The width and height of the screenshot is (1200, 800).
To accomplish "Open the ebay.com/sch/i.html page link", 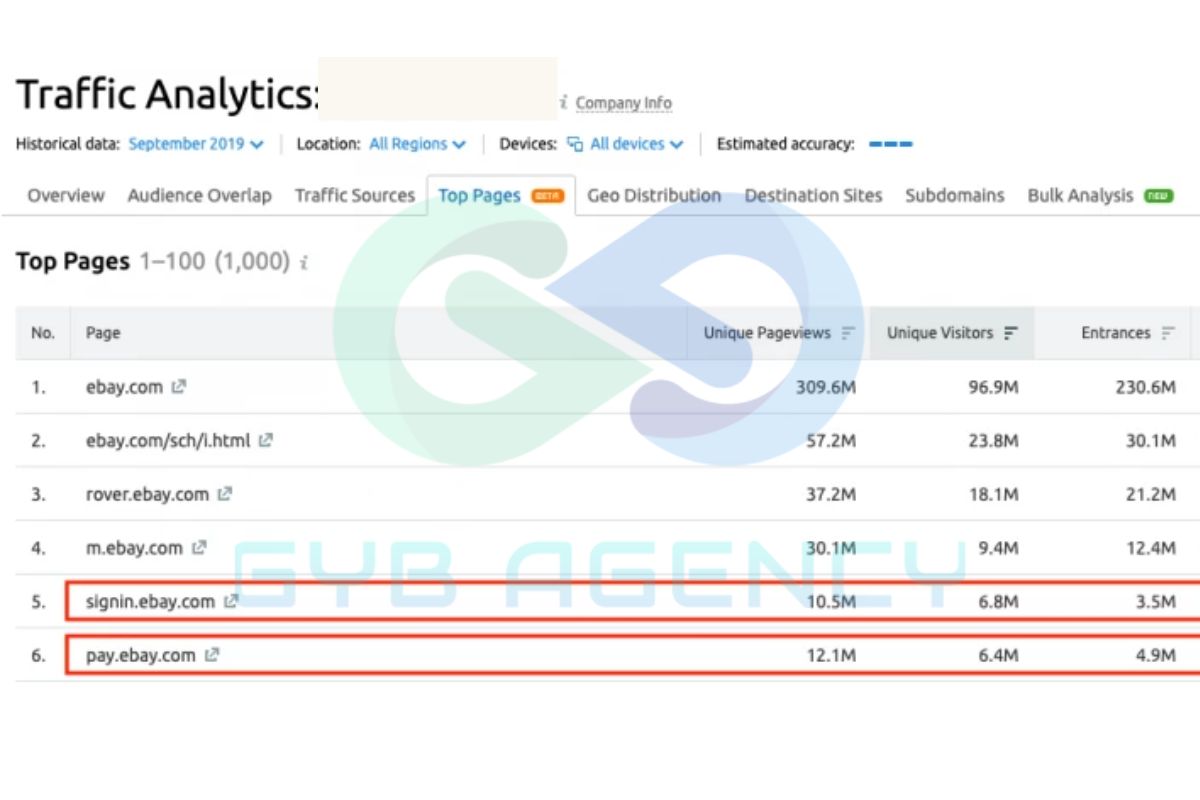I will (168, 440).
